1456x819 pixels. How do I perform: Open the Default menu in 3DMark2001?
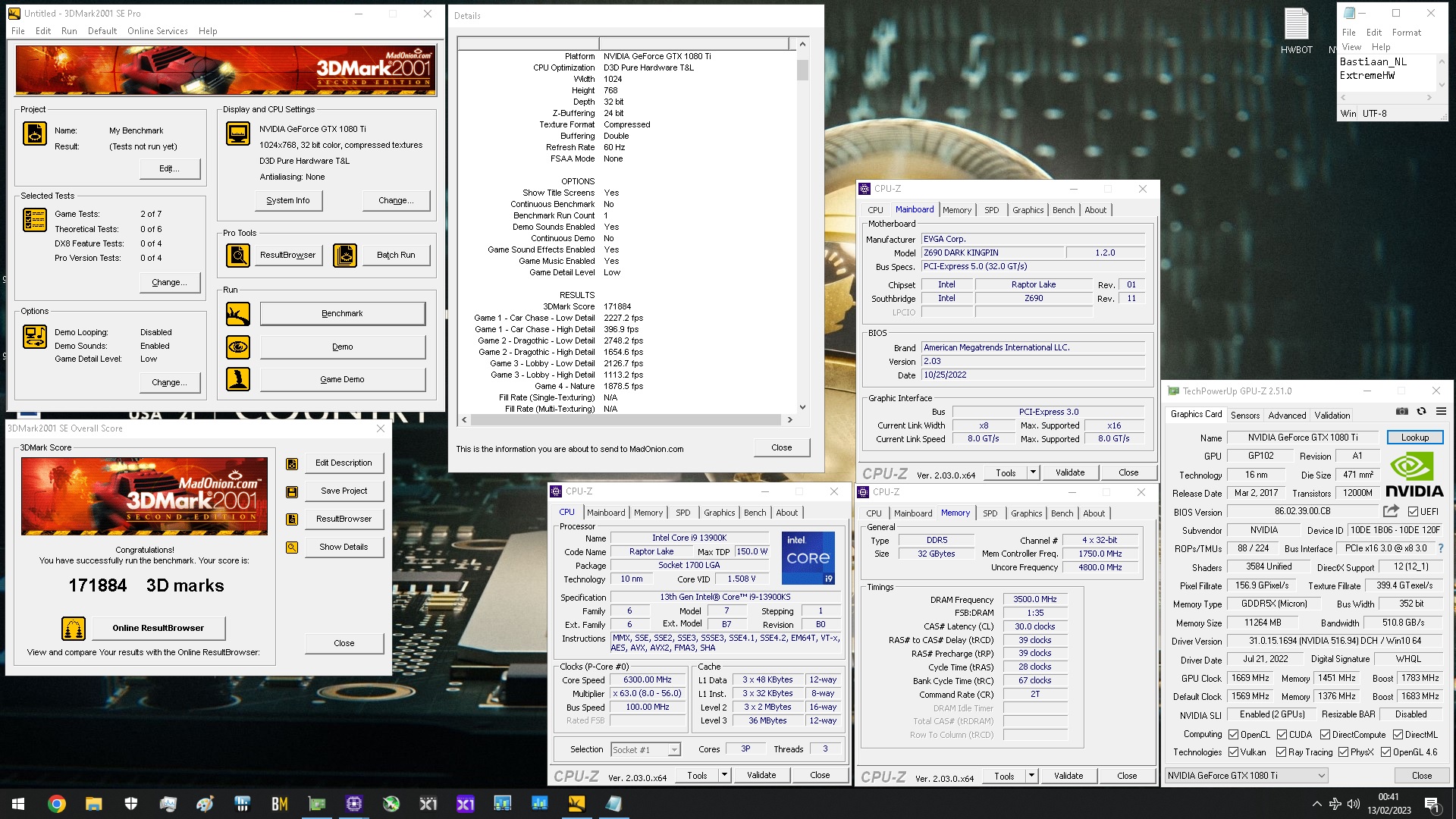pyautogui.click(x=102, y=31)
